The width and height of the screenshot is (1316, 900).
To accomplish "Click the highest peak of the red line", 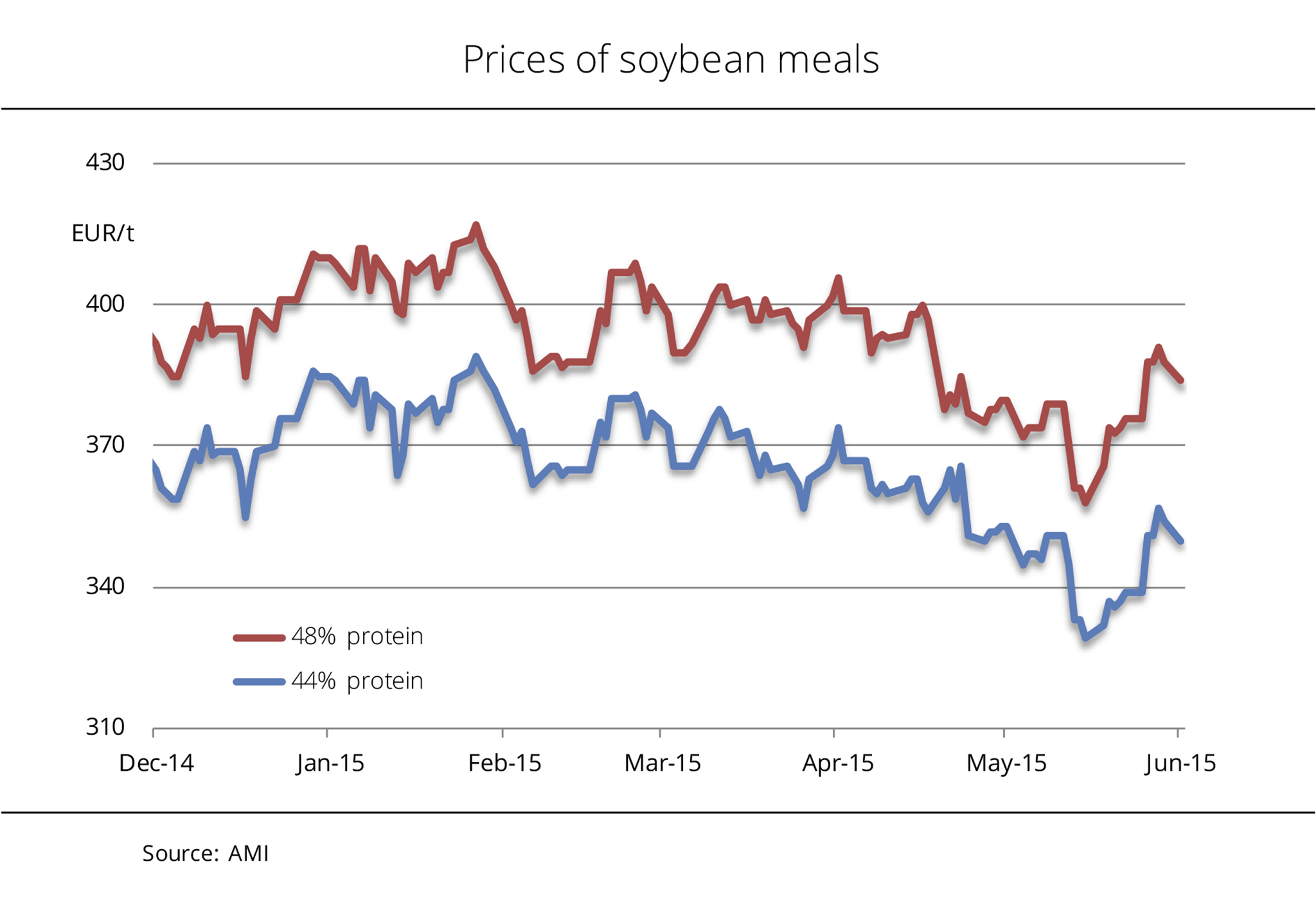I will [476, 226].
